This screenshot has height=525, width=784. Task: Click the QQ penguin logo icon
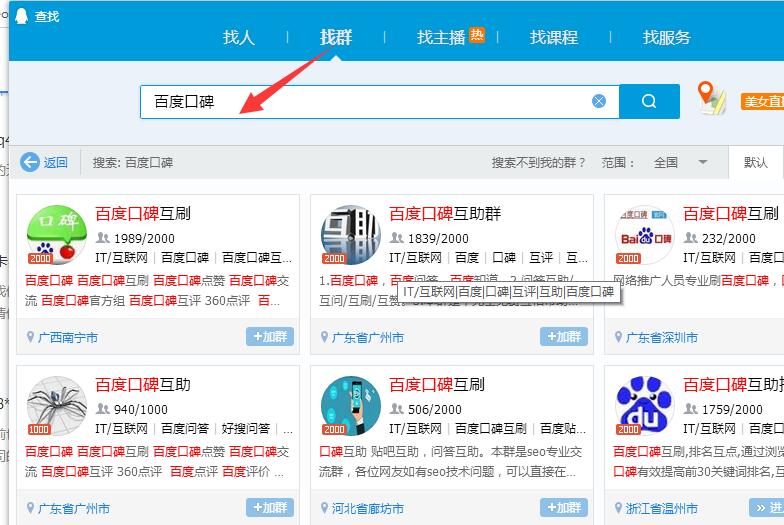click(x=21, y=16)
